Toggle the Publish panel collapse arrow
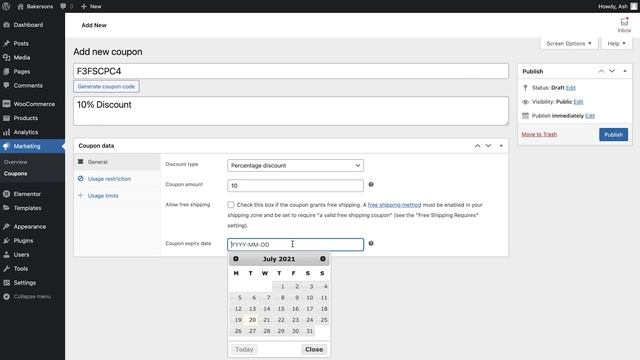This screenshot has width=640, height=360. (625, 71)
